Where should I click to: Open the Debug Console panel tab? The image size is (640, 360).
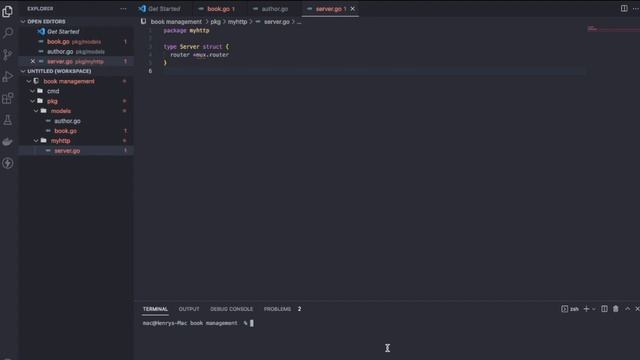[231, 309]
